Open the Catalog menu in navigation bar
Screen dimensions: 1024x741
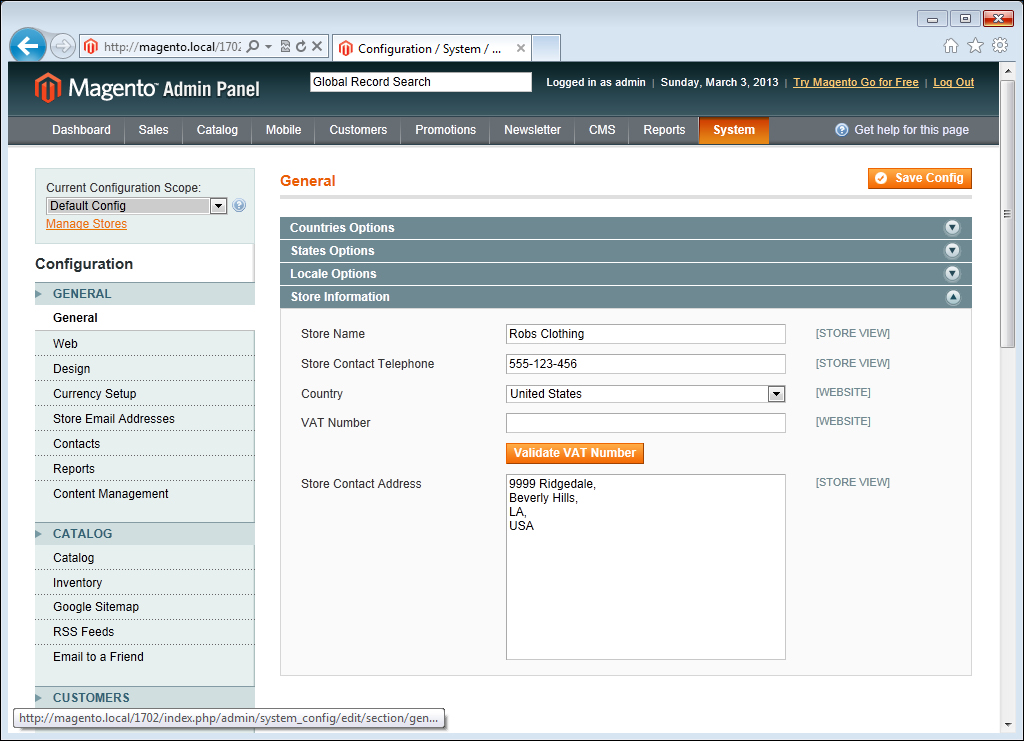pyautogui.click(x=217, y=130)
